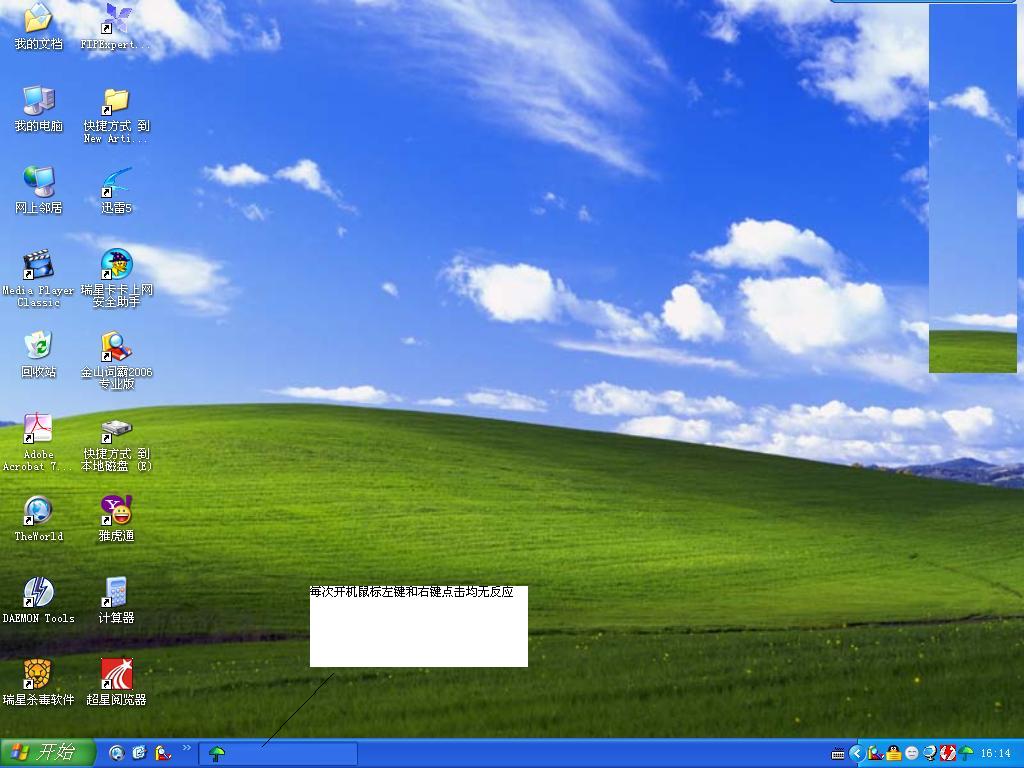
Task: Select the 我的电脑 desktop icon
Action: coord(38,101)
